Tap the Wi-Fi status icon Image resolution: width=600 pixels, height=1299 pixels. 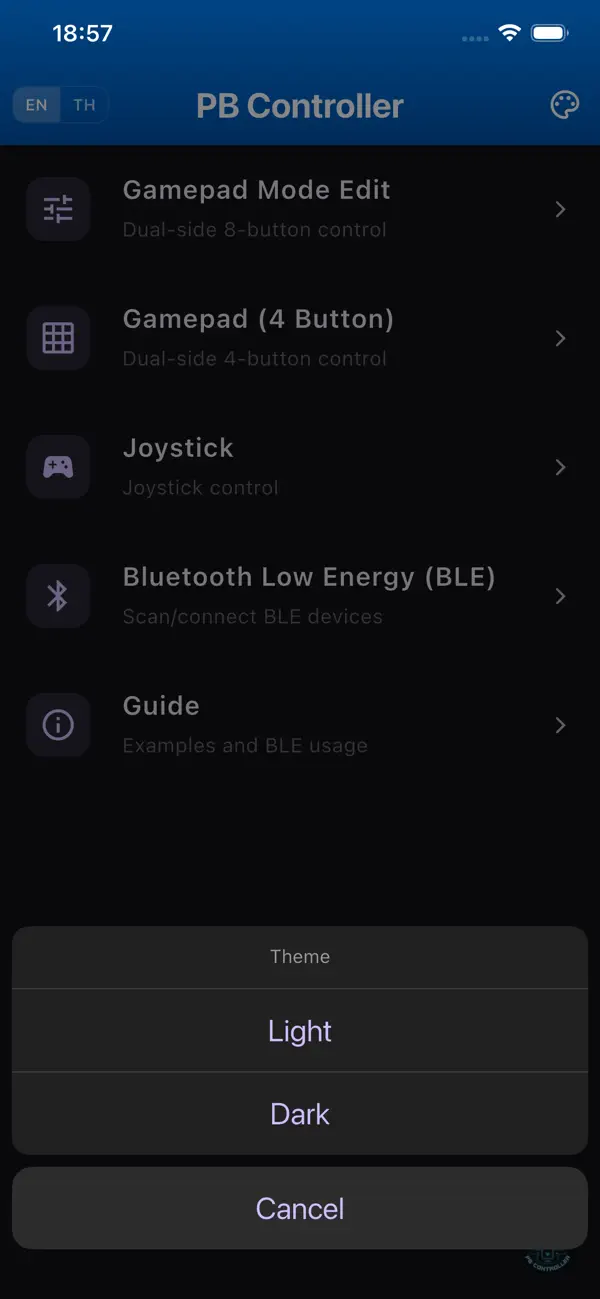tap(508, 32)
